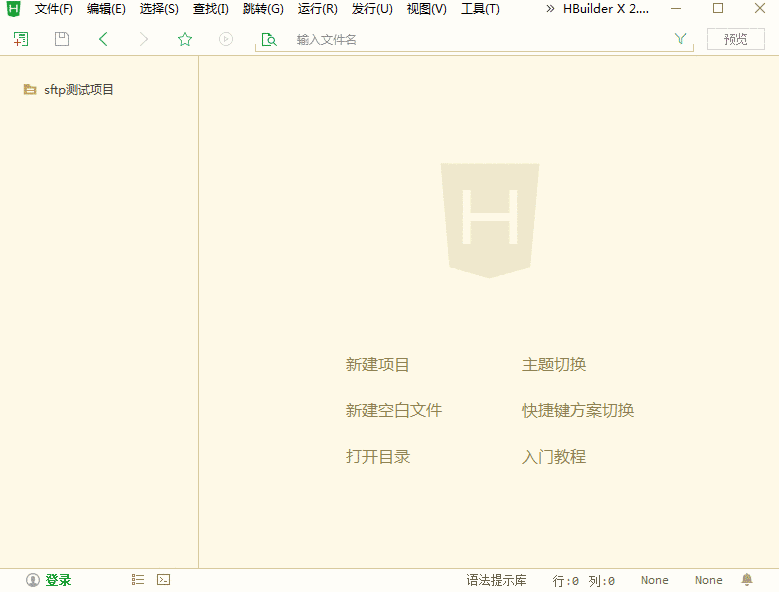Select the sftp测试项目 tree item
779x592 pixels.
coord(78,89)
